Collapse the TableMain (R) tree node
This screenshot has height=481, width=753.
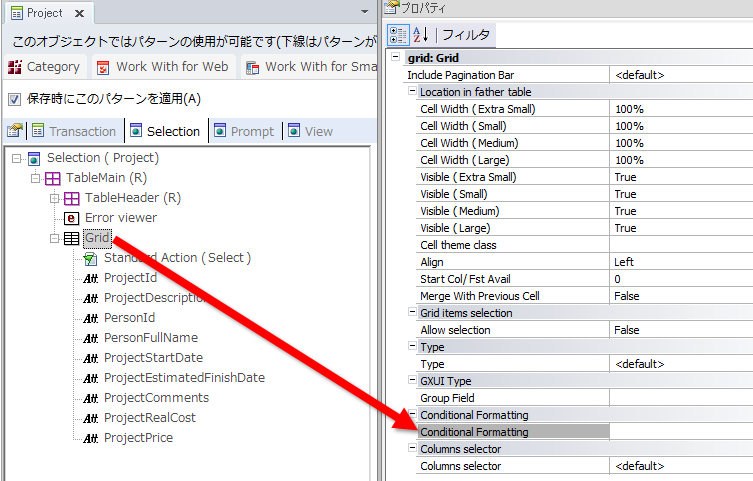tap(36, 178)
